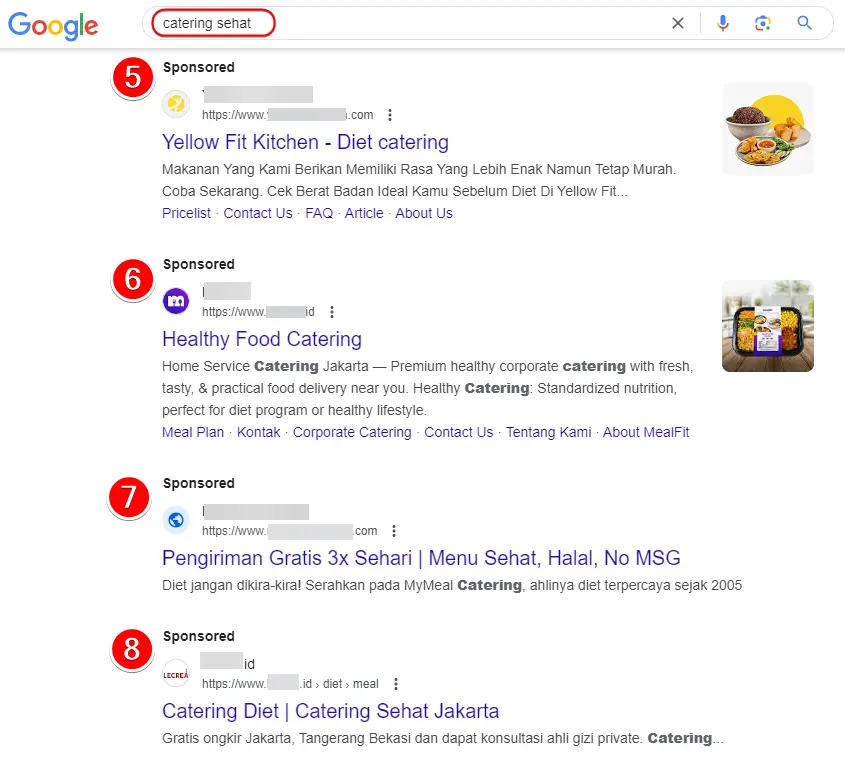
Task: Click the Yellow Fit Kitchen .com URL
Action: [287, 115]
